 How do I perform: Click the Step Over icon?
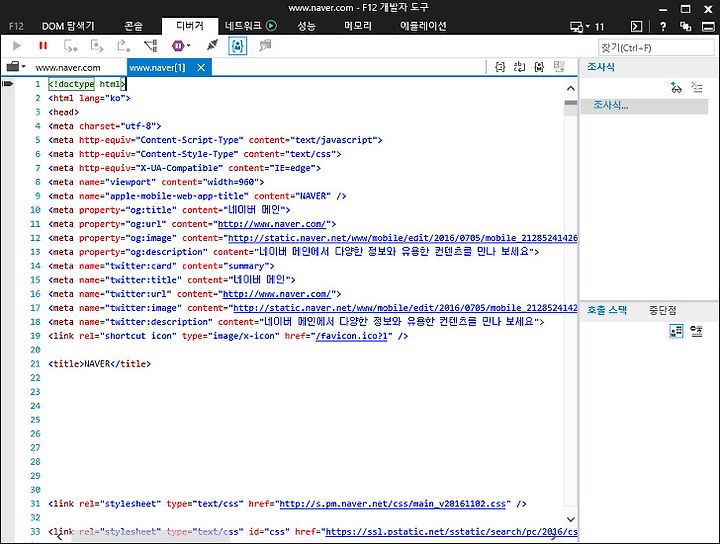(97, 45)
